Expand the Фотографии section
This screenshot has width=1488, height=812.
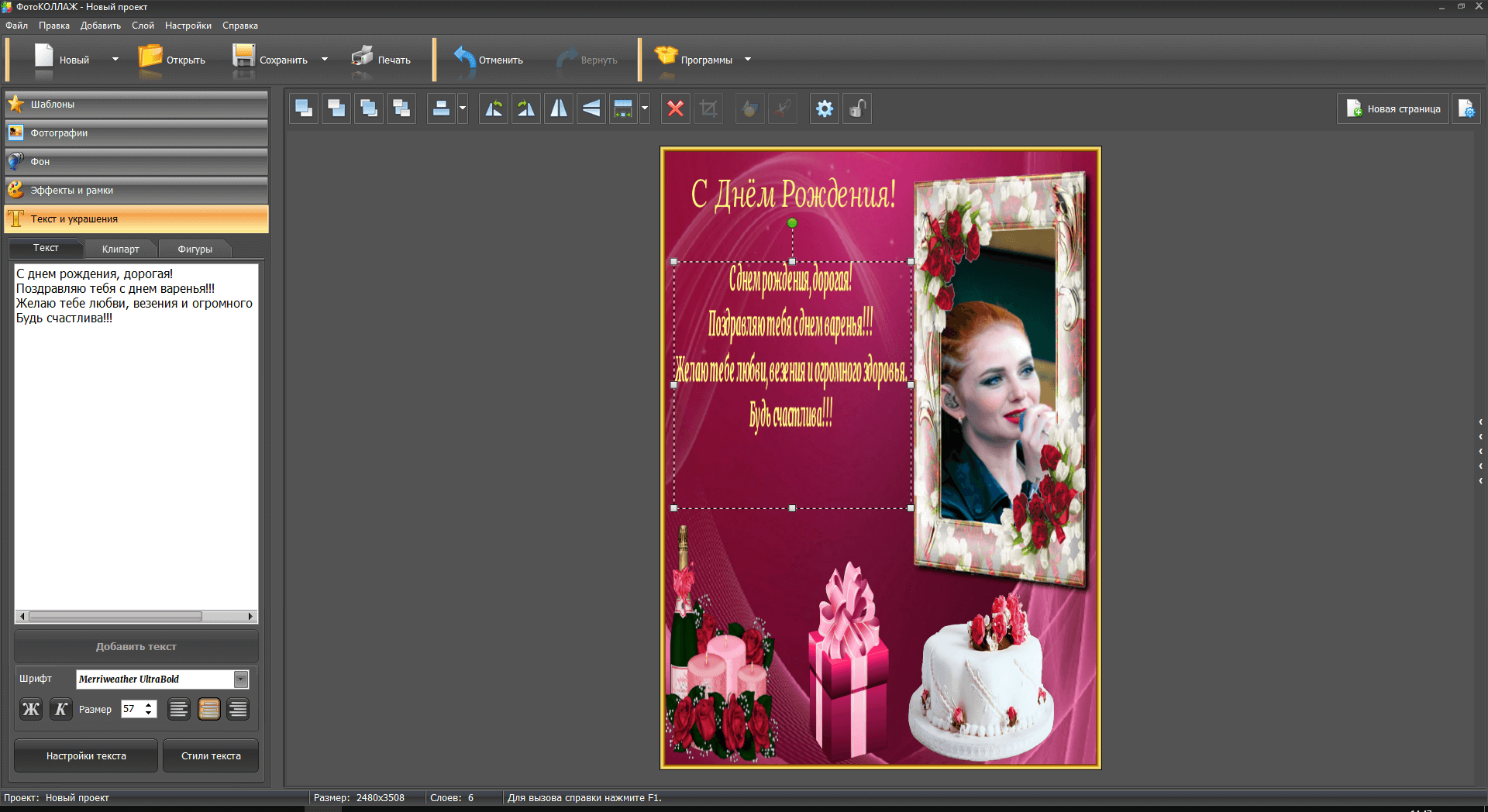136,133
